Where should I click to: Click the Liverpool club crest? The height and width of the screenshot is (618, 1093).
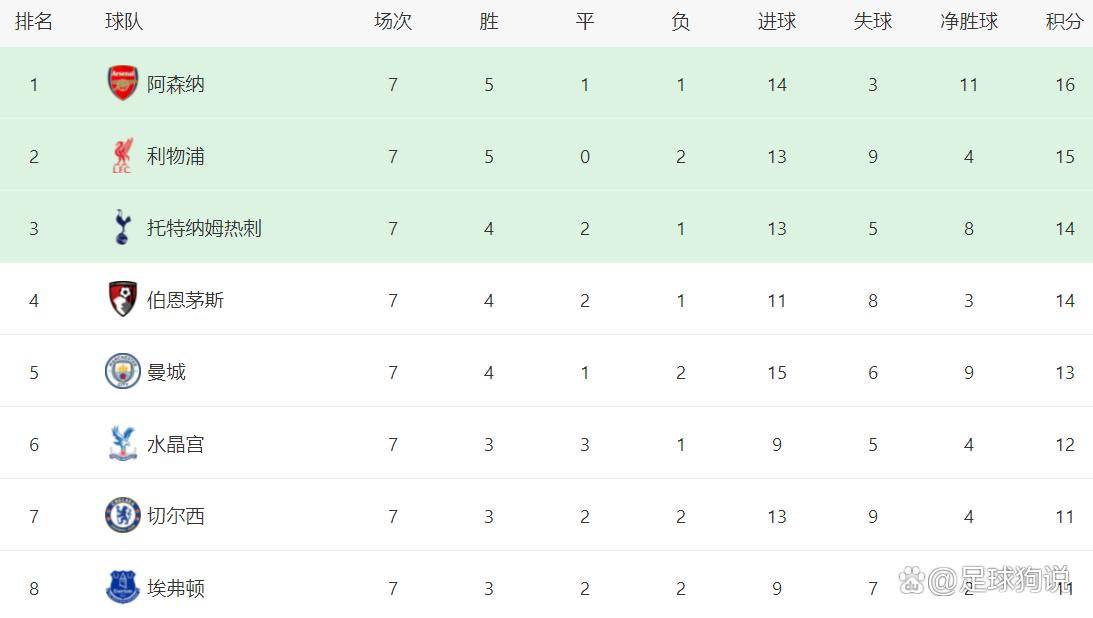pyautogui.click(x=122, y=156)
